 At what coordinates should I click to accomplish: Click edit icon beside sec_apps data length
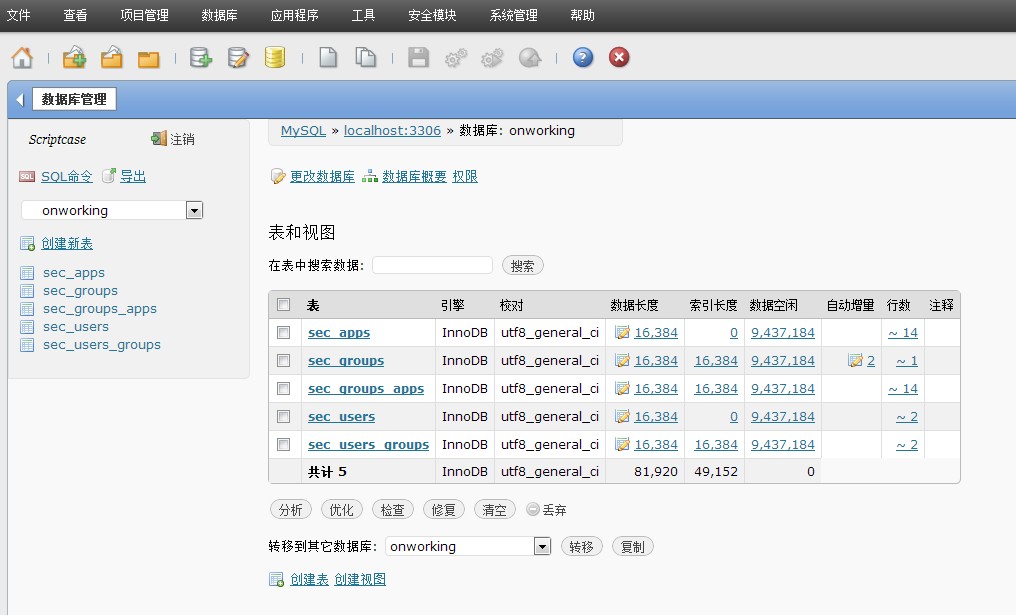coord(623,332)
